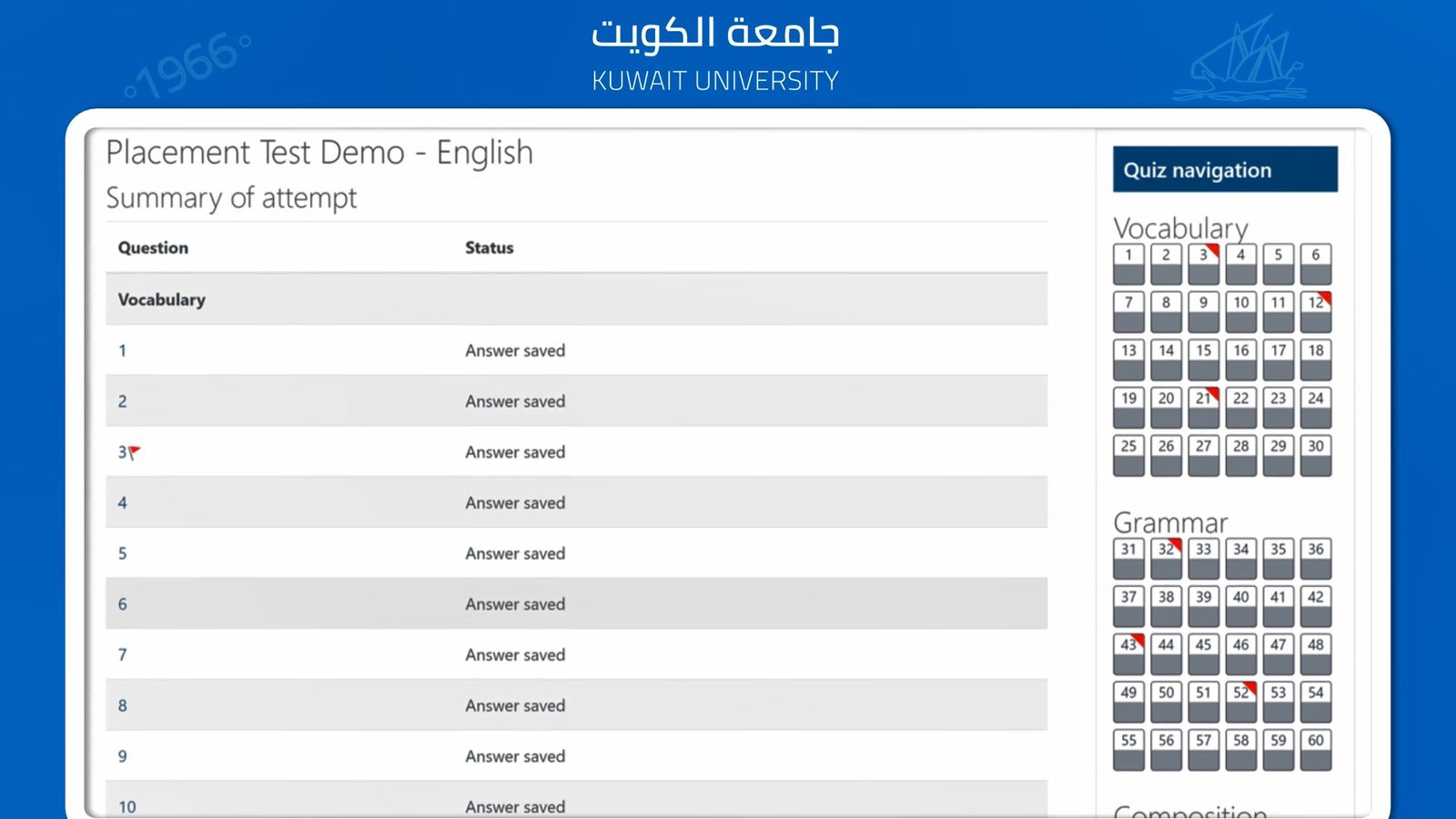Screen dimensions: 1456x819
Task: Click the Question column header
Action: (153, 248)
